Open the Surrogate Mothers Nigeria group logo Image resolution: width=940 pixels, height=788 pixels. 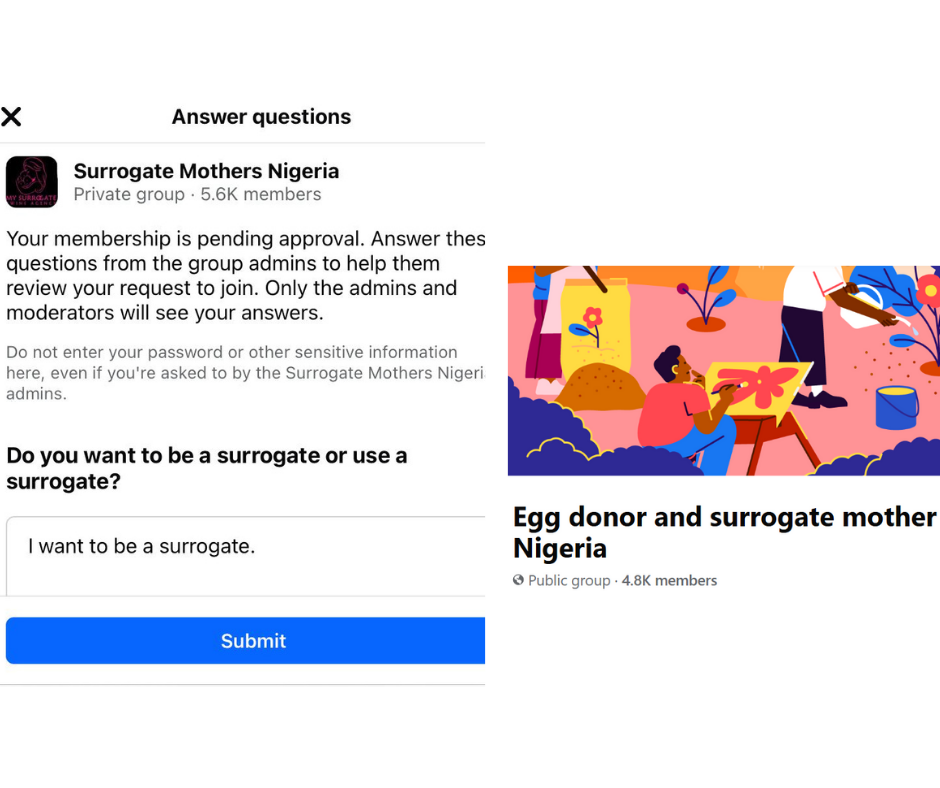[x=32, y=182]
